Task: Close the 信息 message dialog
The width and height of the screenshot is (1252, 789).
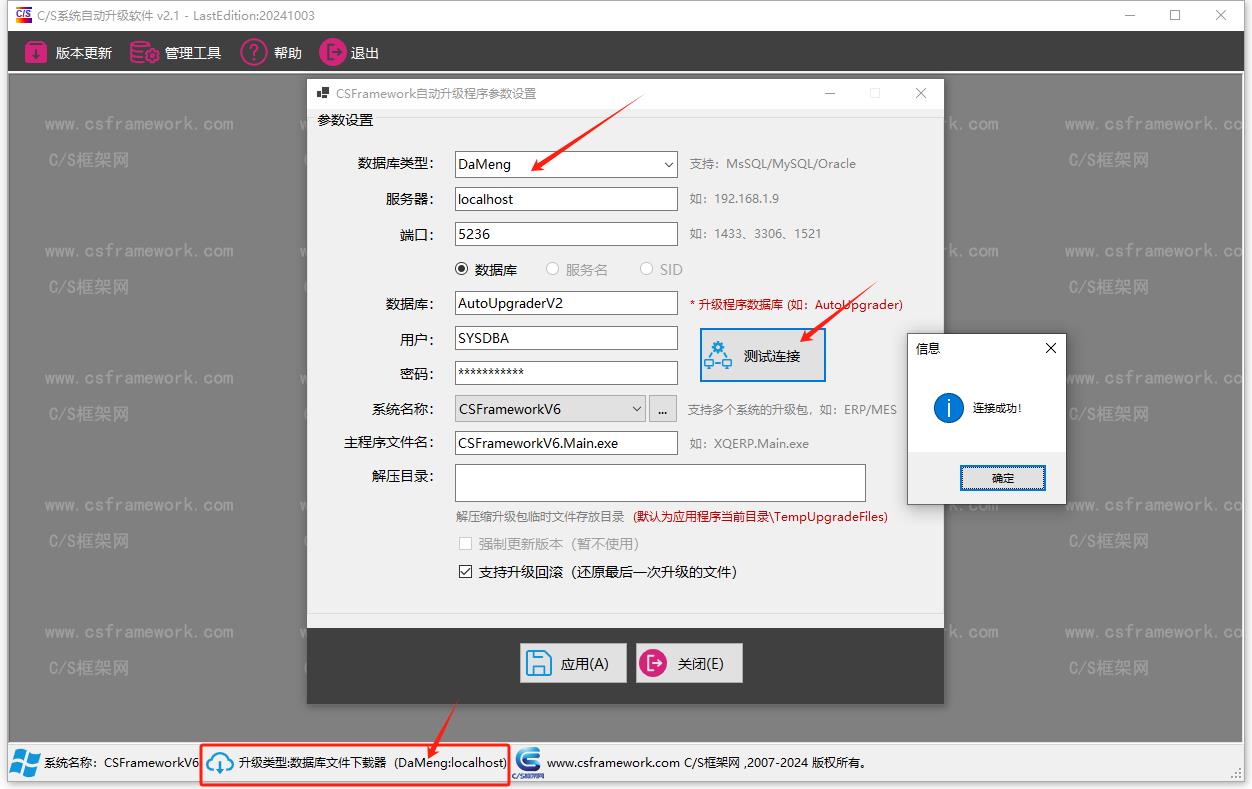Action: tap(1050, 348)
